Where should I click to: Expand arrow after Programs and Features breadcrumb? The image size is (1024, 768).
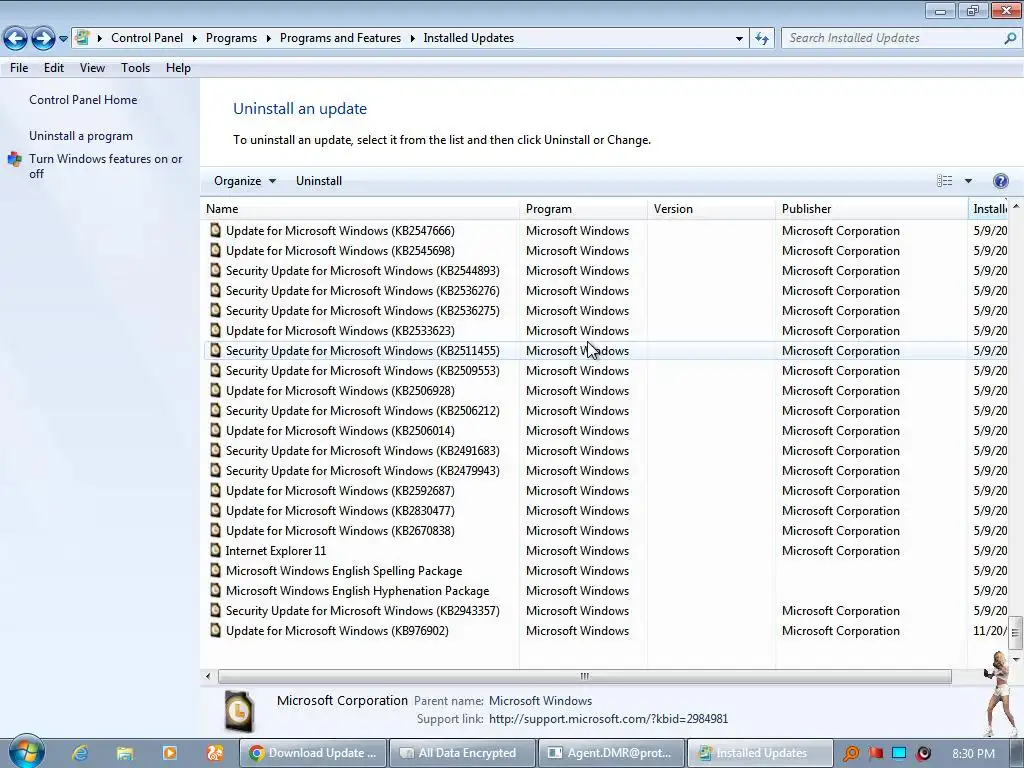[x=413, y=39]
